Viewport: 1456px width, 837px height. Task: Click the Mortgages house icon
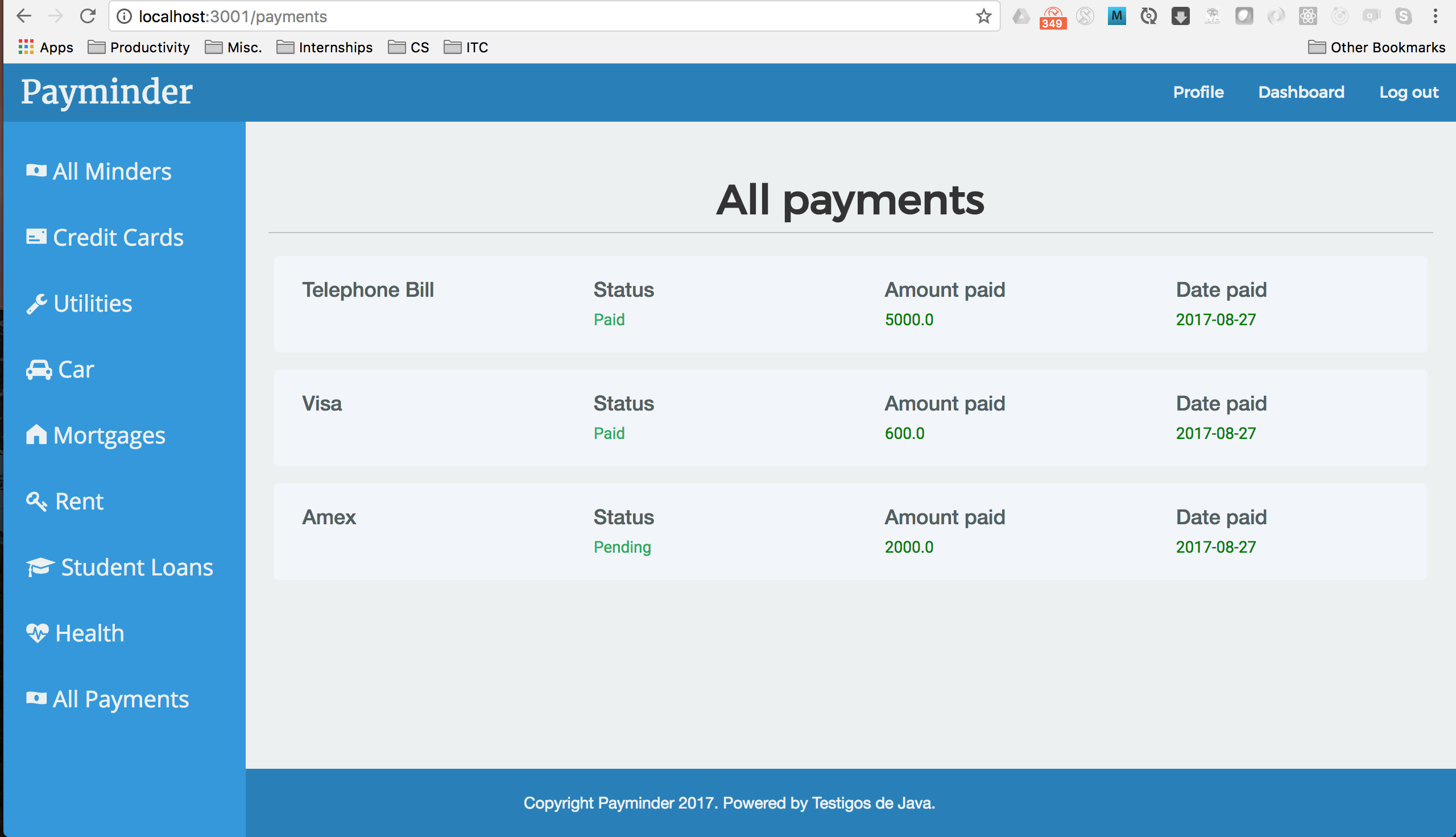pos(36,434)
